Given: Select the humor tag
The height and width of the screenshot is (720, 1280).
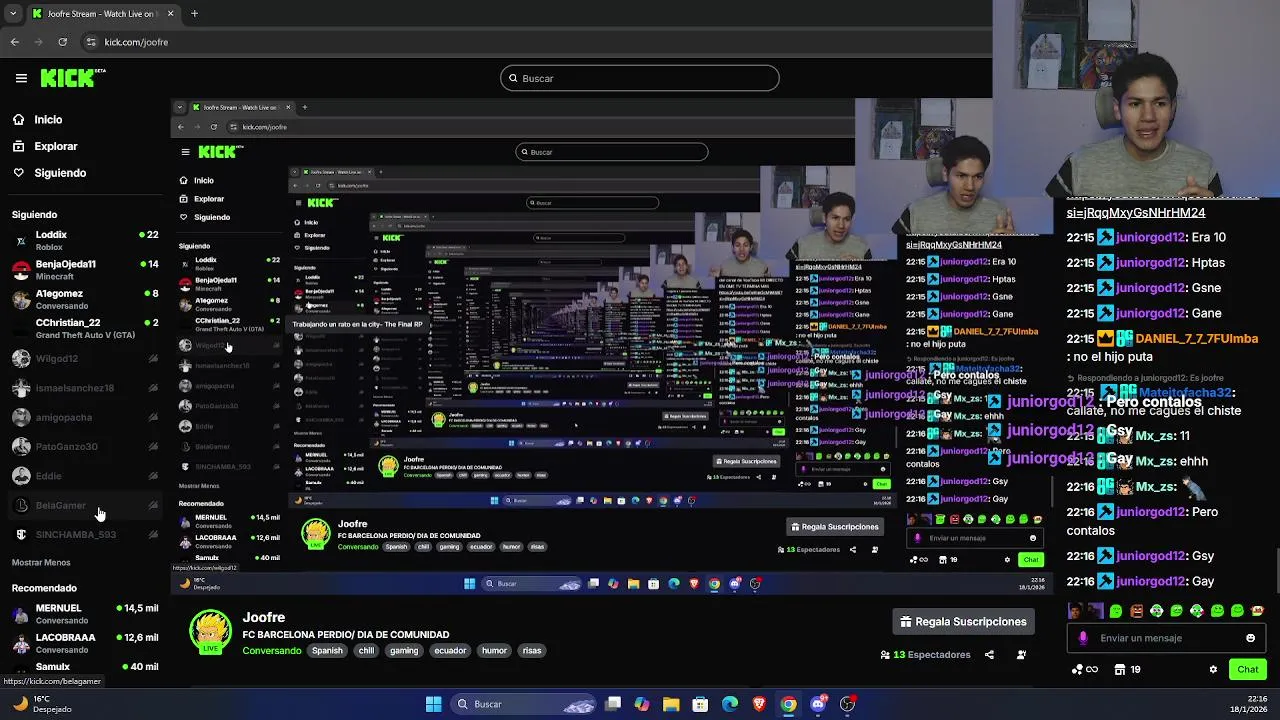Looking at the screenshot, I should (494, 651).
